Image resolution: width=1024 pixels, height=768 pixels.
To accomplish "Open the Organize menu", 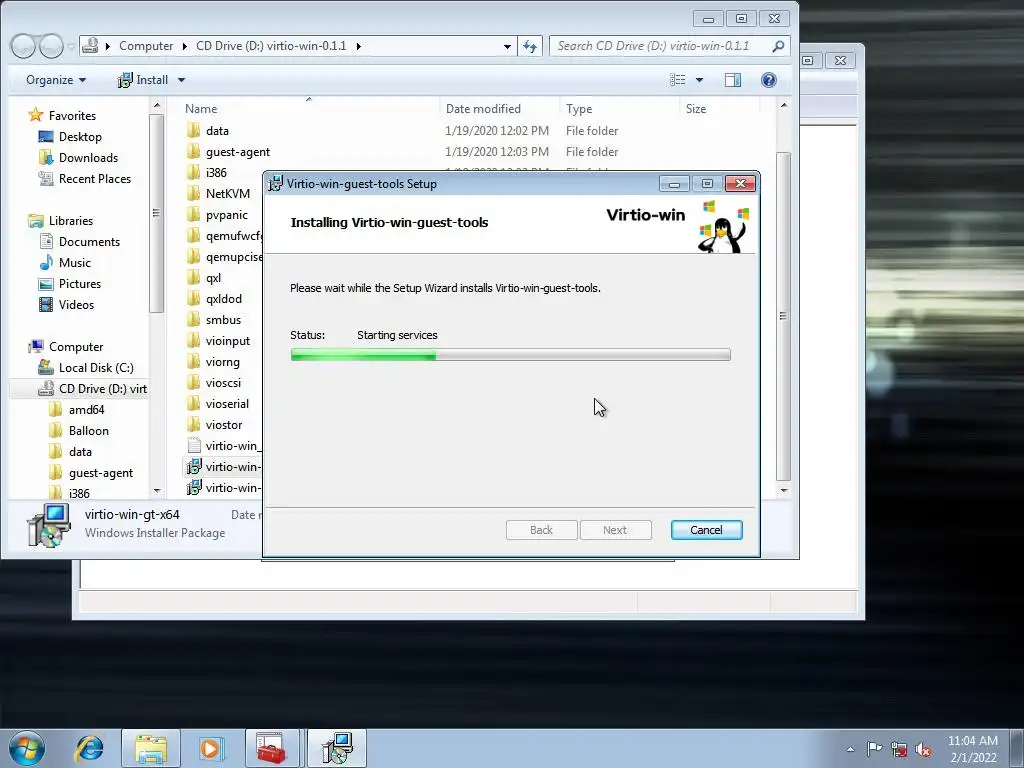I will pyautogui.click(x=56, y=80).
